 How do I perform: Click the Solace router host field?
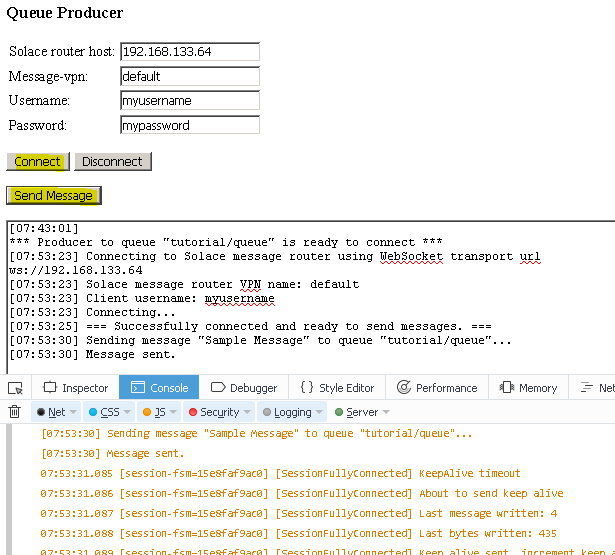(189, 52)
